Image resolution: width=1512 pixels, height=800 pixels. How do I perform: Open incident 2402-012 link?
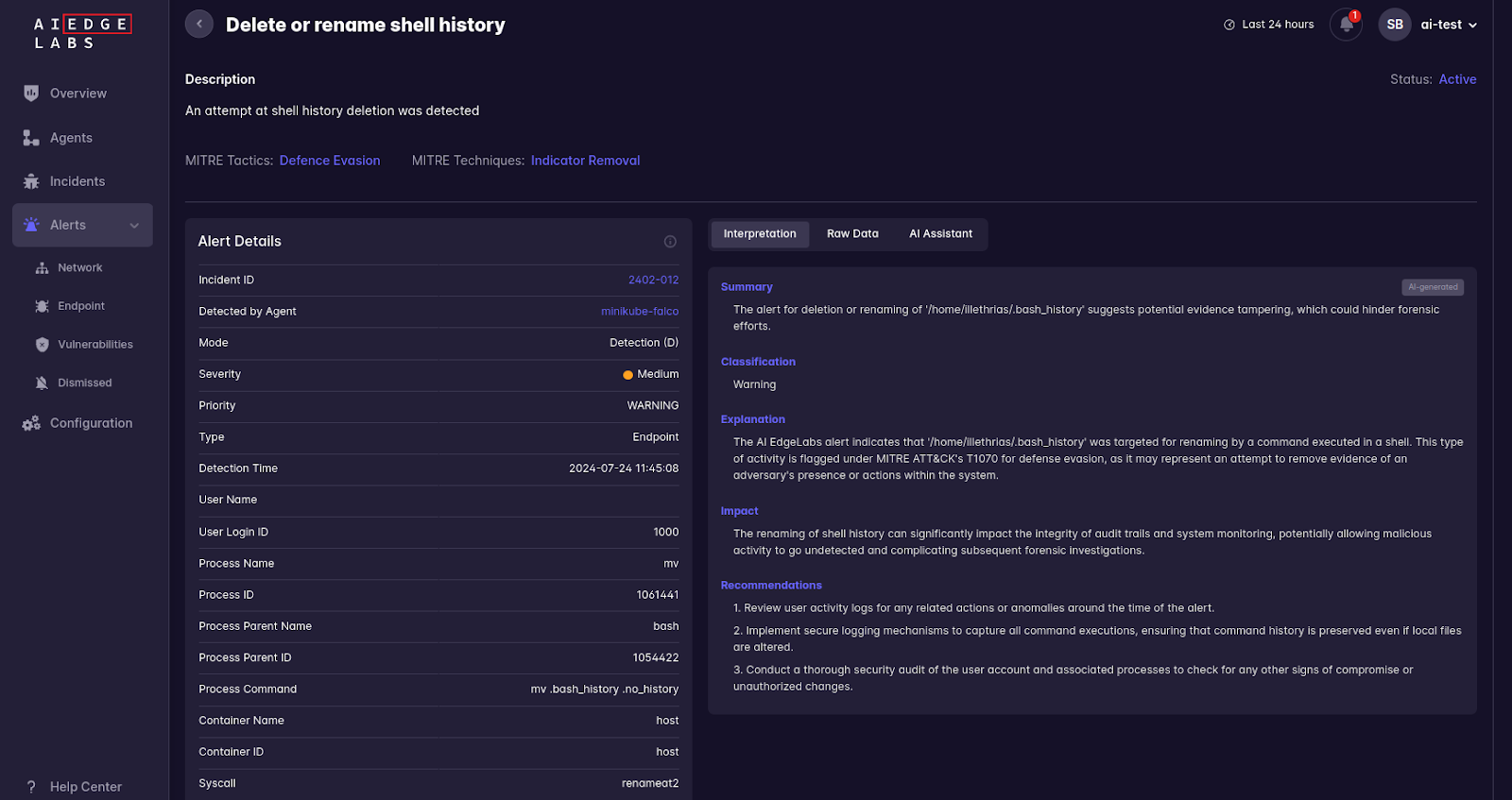click(653, 281)
